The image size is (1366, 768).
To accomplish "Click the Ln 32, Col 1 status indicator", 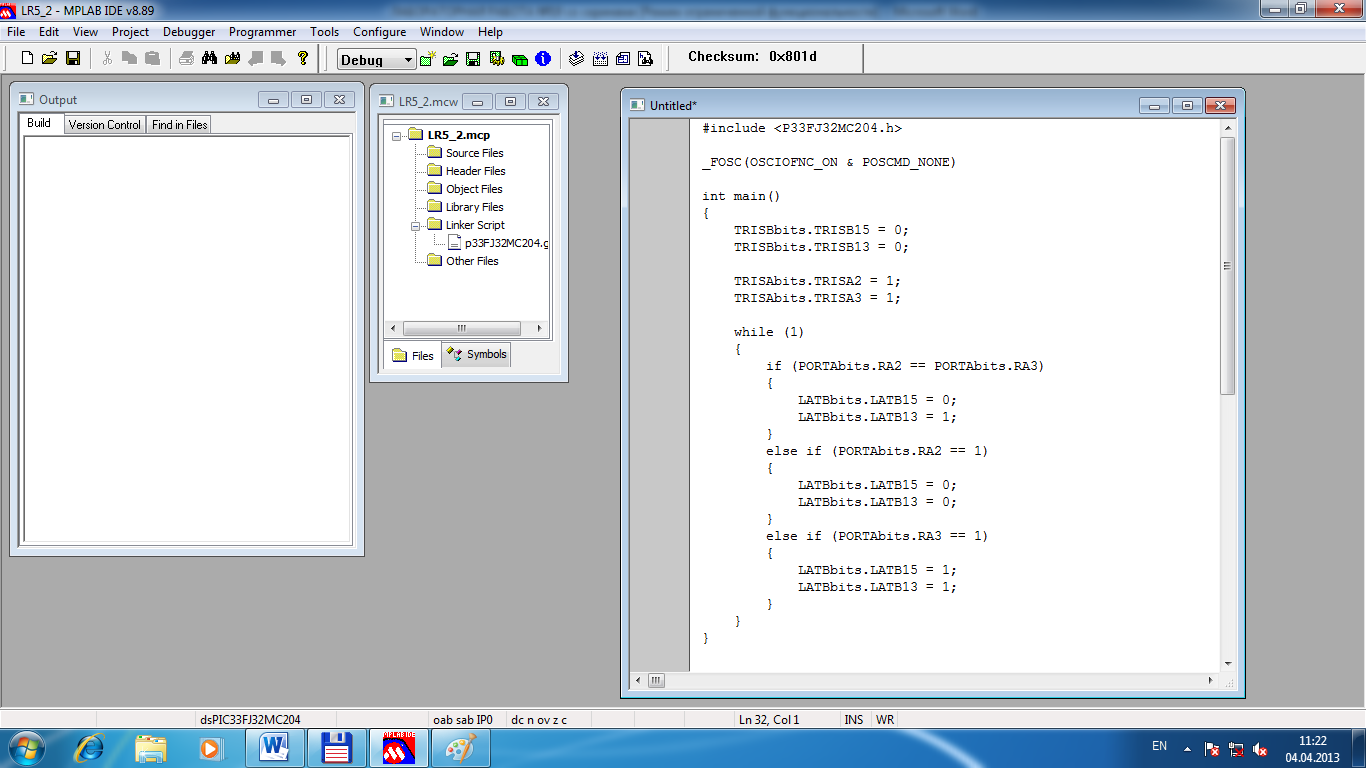I will click(x=769, y=719).
